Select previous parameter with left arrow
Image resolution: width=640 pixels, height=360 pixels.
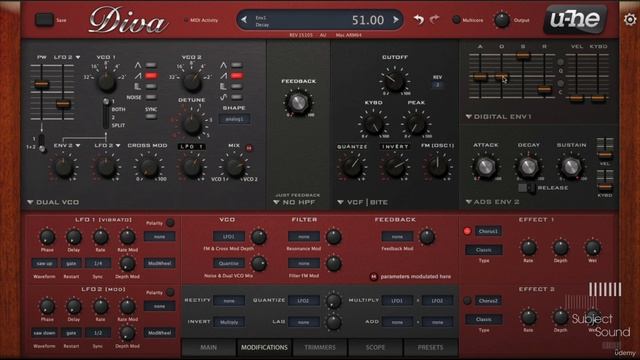[x=244, y=20]
